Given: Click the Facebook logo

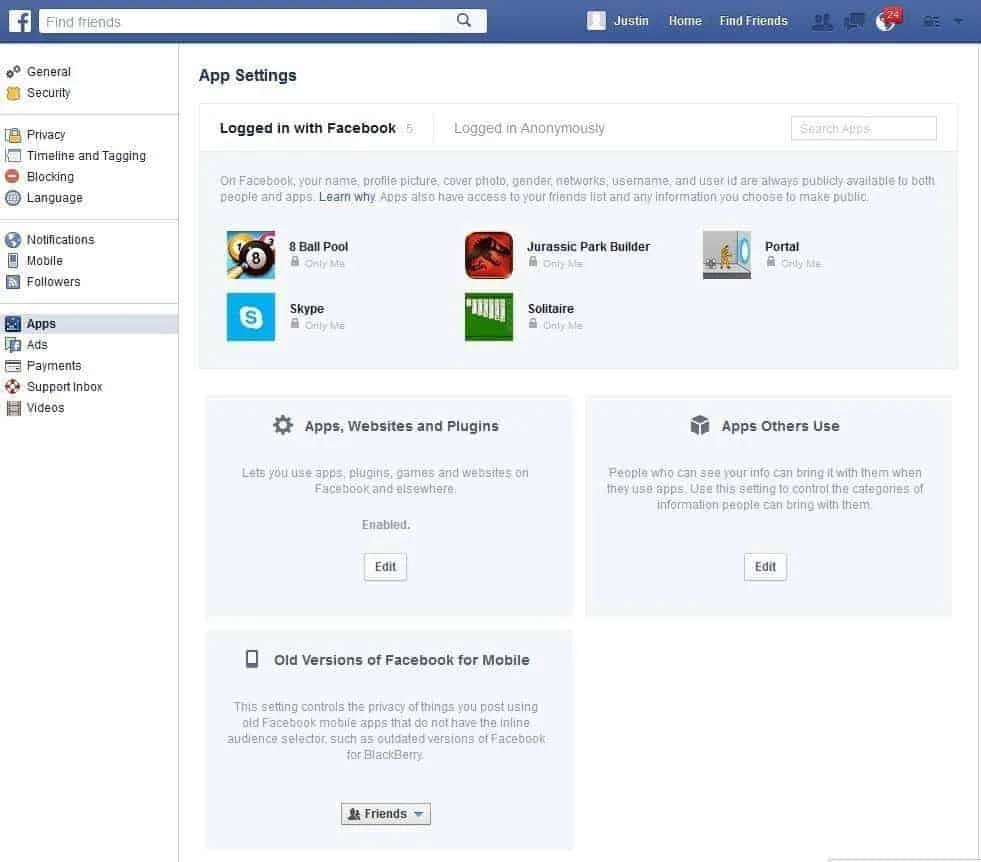Looking at the screenshot, I should point(19,20).
